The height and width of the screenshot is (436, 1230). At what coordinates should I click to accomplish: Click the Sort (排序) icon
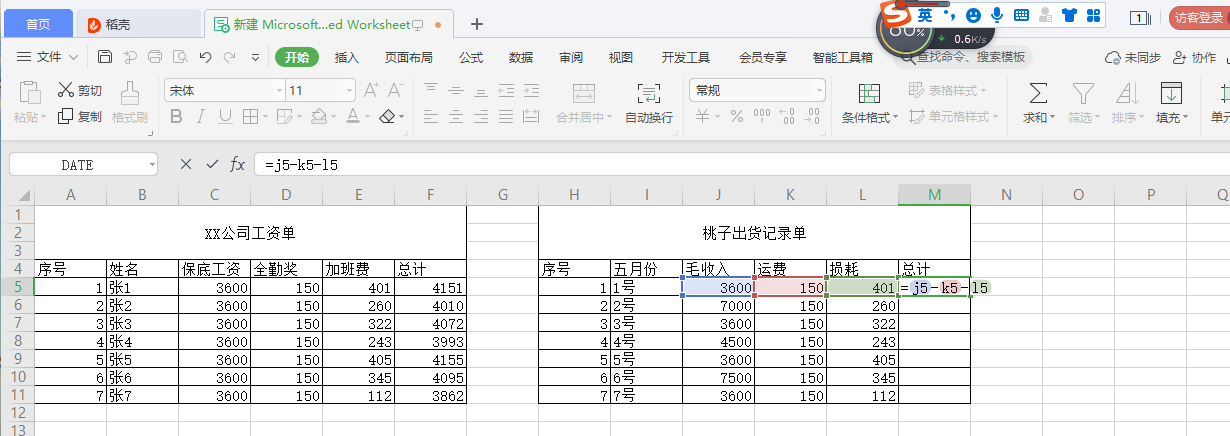tap(1127, 94)
